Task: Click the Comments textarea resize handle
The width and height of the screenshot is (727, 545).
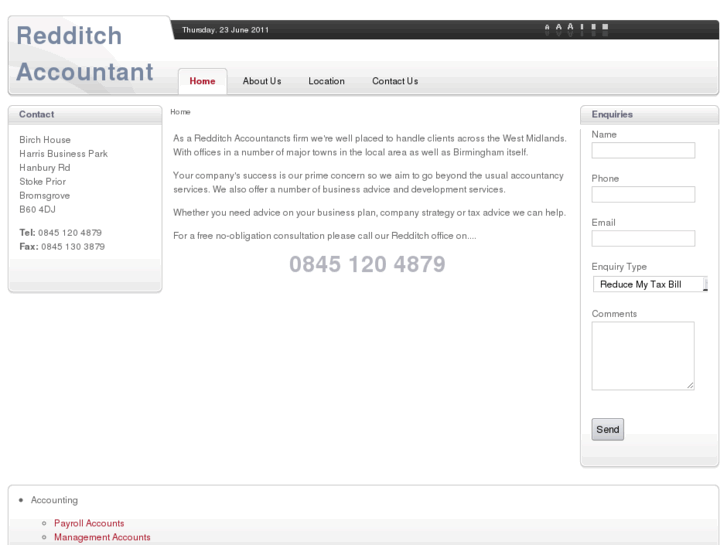Action: [690, 385]
